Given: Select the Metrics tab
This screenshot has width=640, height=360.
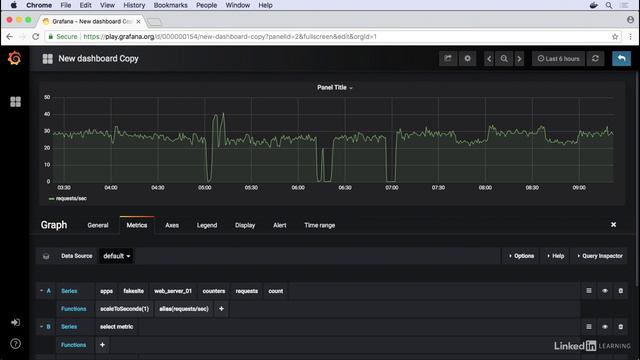Looking at the screenshot, I should click(x=137, y=225).
